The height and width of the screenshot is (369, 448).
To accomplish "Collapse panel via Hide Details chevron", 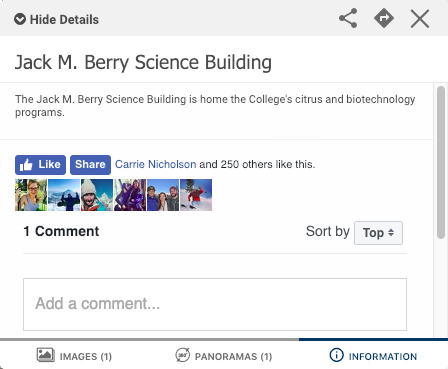I will click(x=20, y=19).
